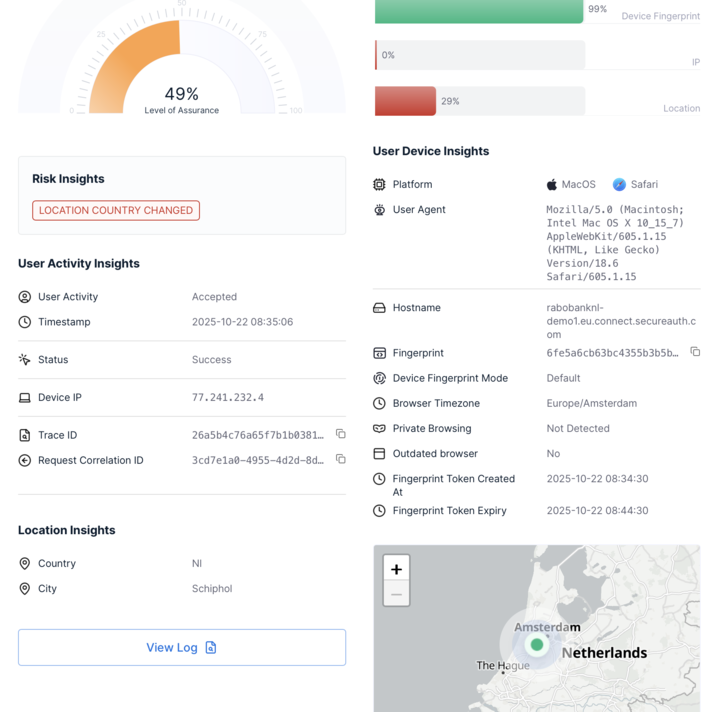Screen dimensions: 720x712
Task: Zoom in on the map
Action: pyautogui.click(x=396, y=569)
